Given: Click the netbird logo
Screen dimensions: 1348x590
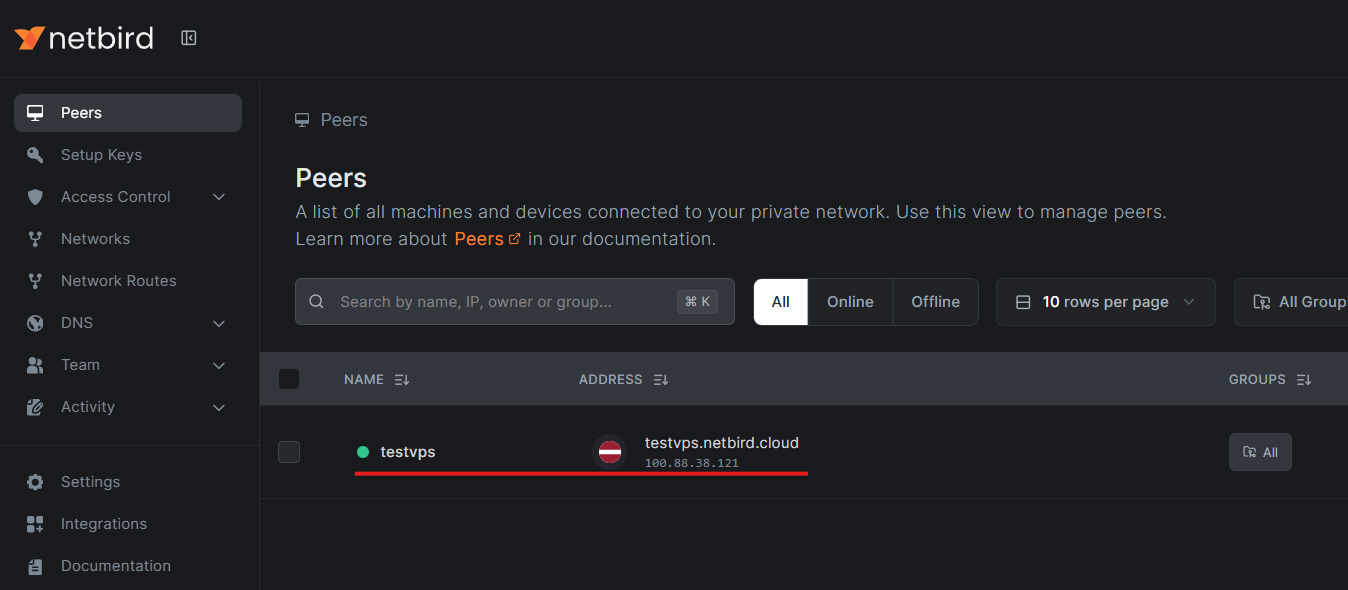Looking at the screenshot, I should (84, 38).
